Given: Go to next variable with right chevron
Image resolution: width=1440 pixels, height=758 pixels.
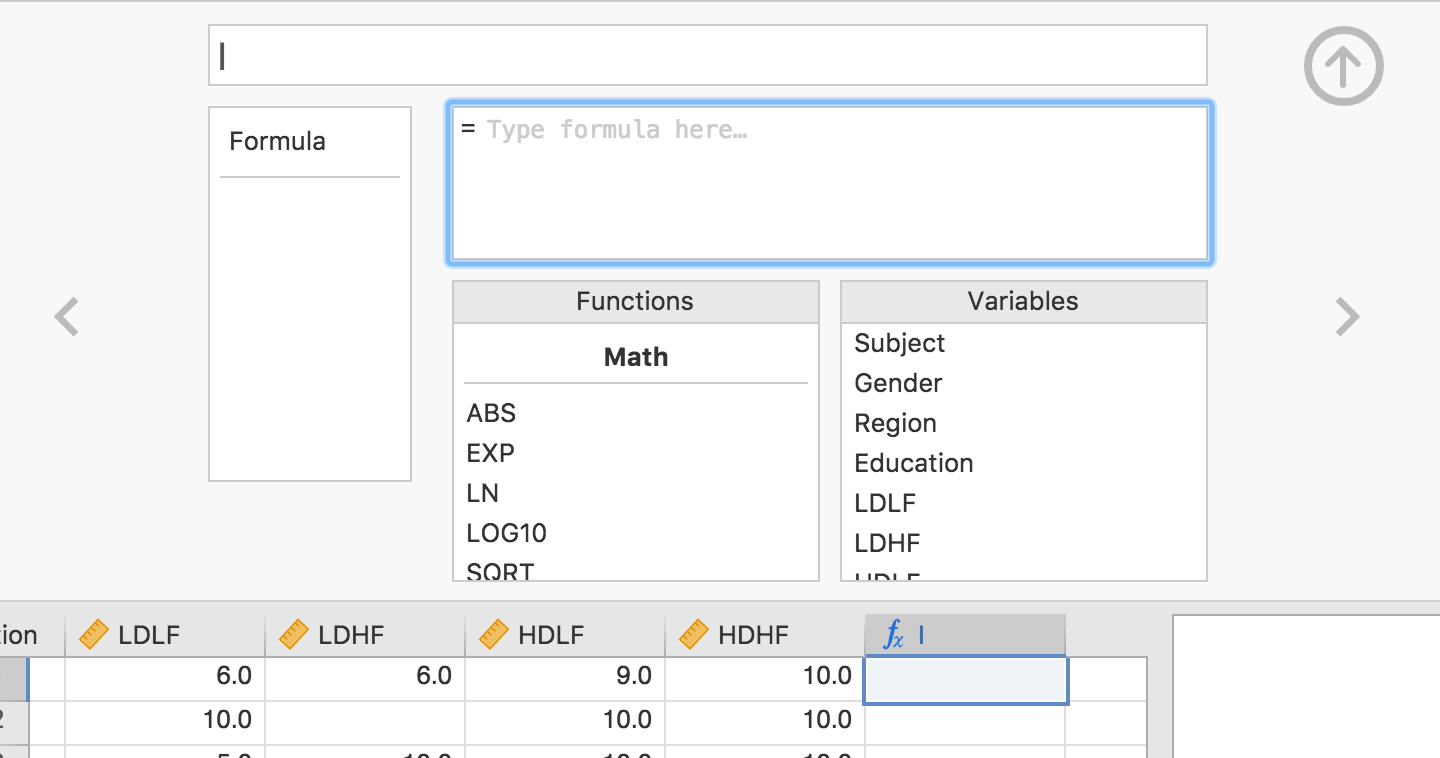Looking at the screenshot, I should tap(1348, 317).
